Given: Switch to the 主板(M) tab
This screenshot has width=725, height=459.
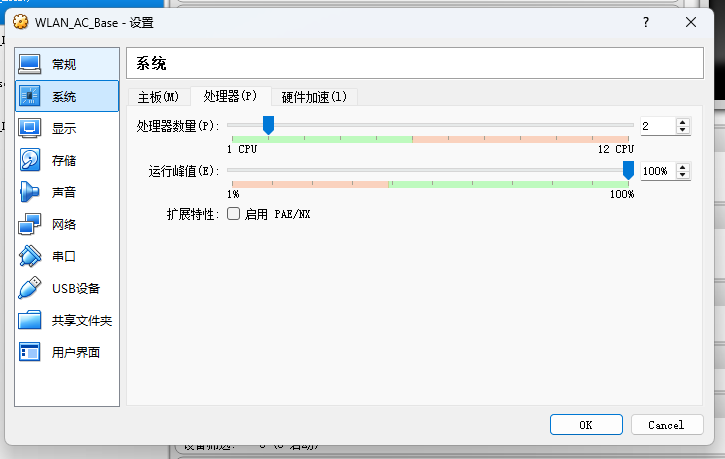Looking at the screenshot, I should point(158,97).
